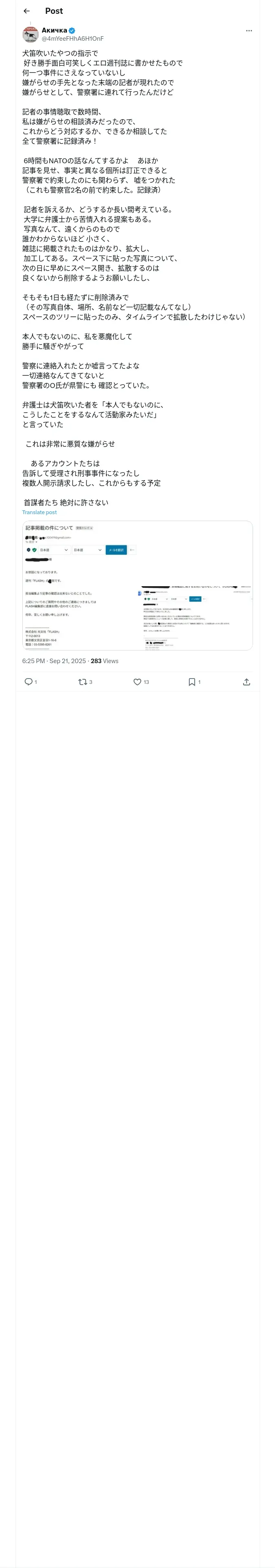Image resolution: width=275 pixels, height=1568 pixels.
Task: Open Акичка's profile avatar picture
Action: point(31,34)
